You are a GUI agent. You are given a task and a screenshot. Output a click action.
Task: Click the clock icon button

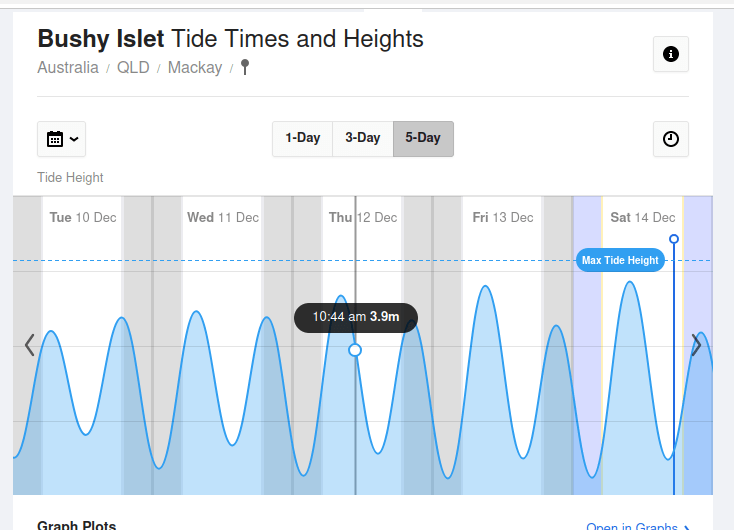(x=670, y=139)
